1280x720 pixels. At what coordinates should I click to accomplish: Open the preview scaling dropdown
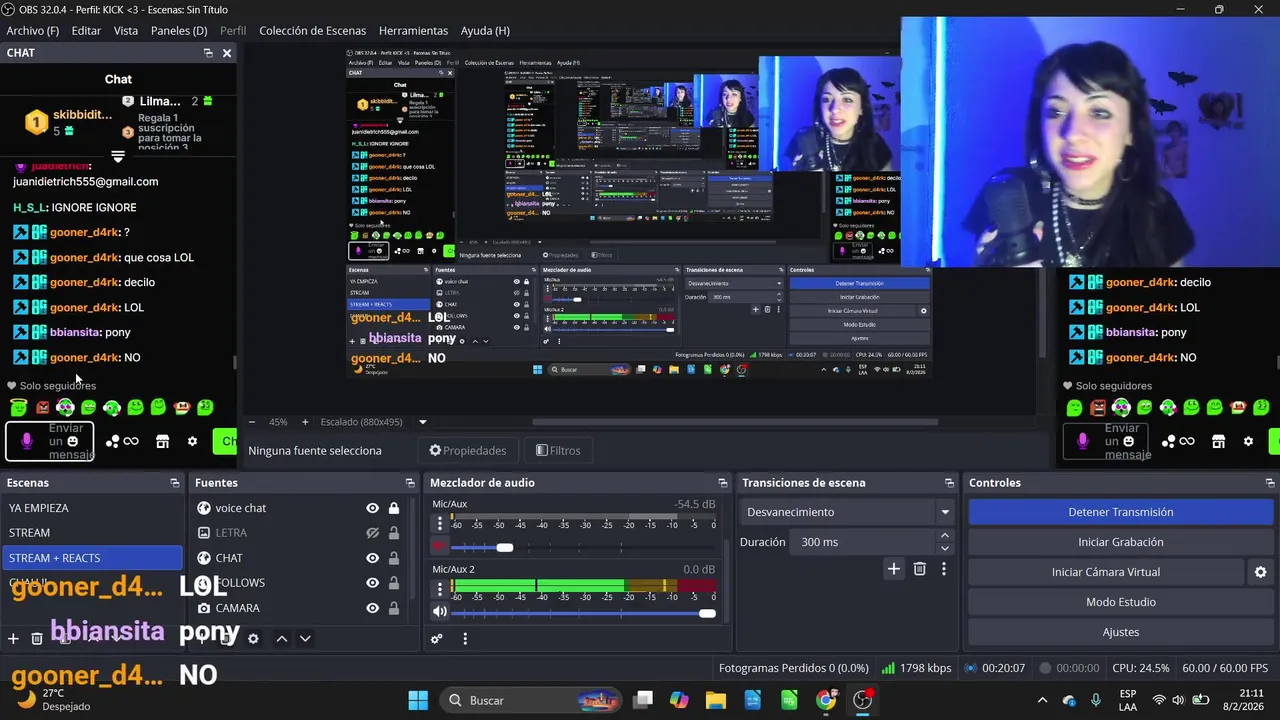[422, 422]
